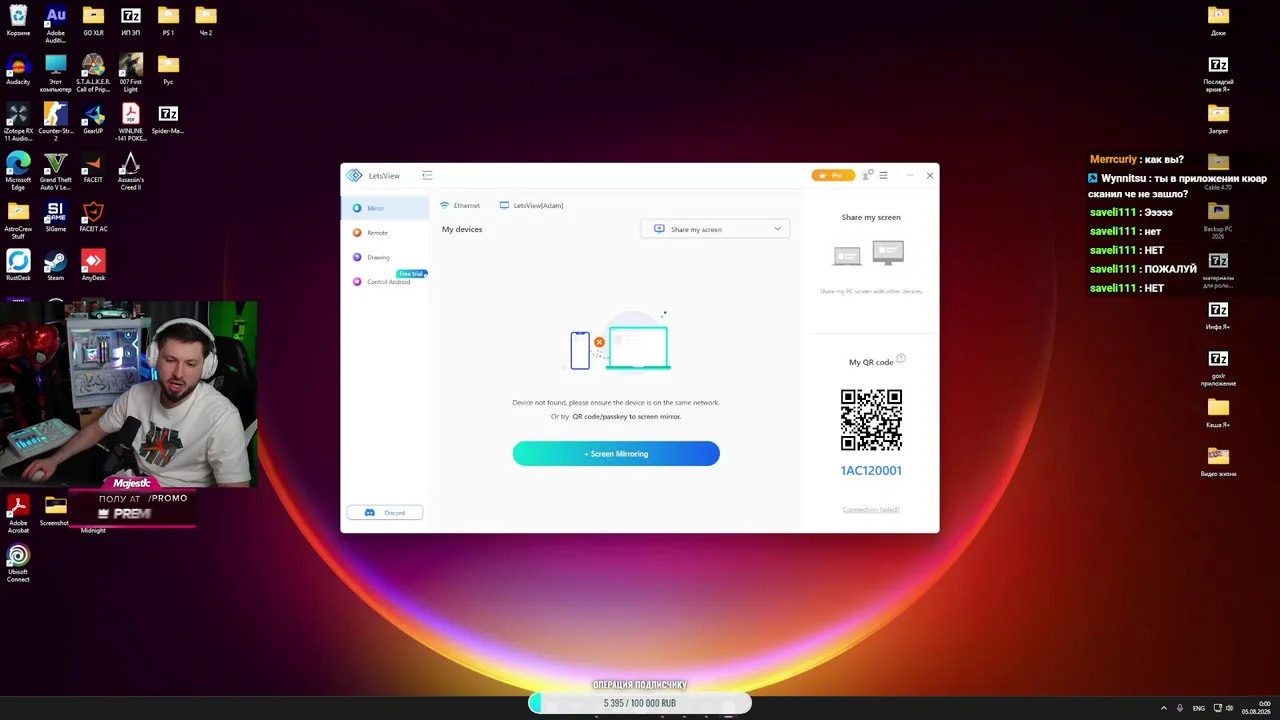Upgrade via the orange Pro button
This screenshot has height=720, width=1280.
click(833, 175)
